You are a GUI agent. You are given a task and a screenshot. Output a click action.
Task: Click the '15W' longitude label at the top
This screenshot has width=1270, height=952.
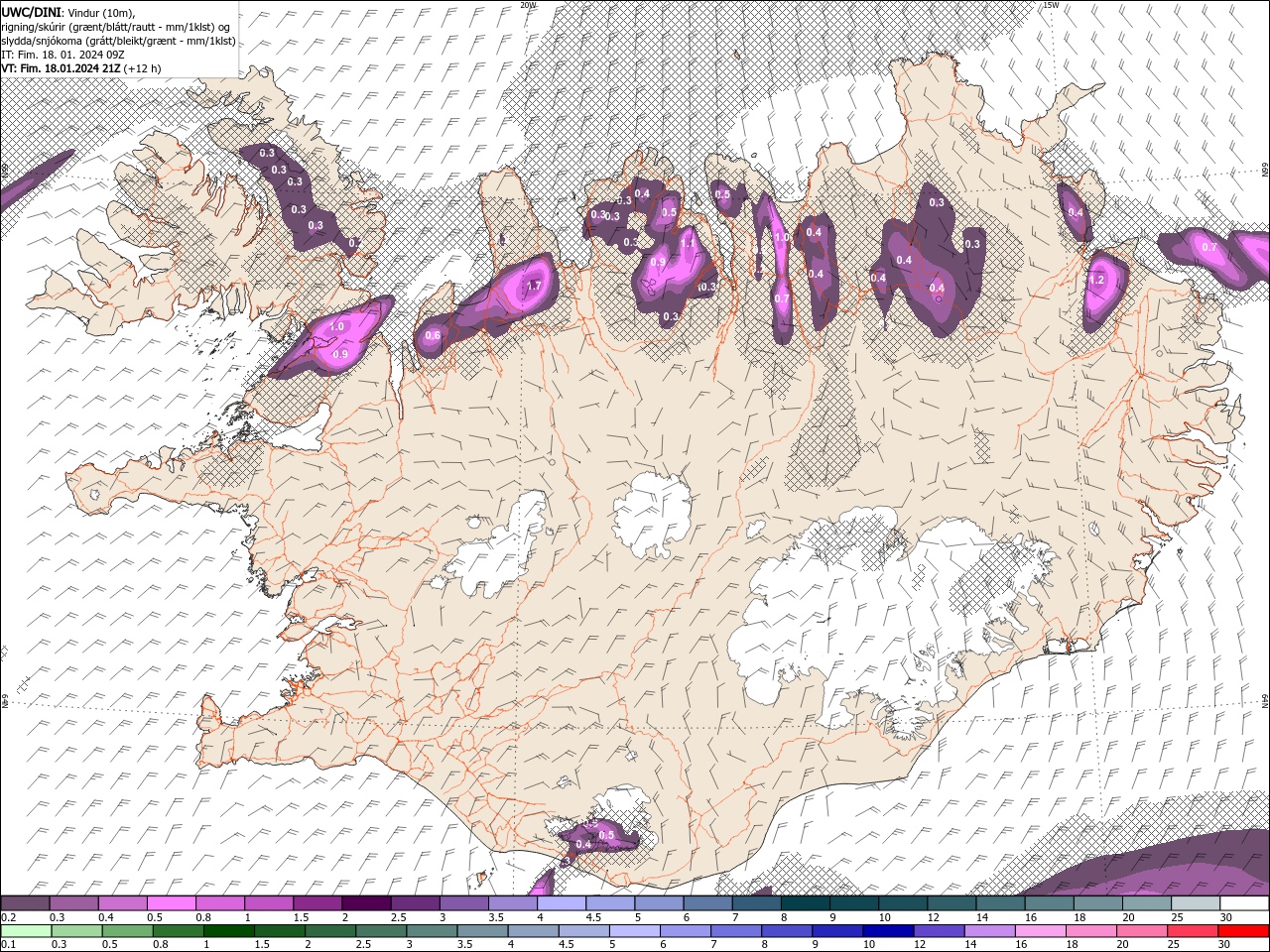click(1051, 5)
